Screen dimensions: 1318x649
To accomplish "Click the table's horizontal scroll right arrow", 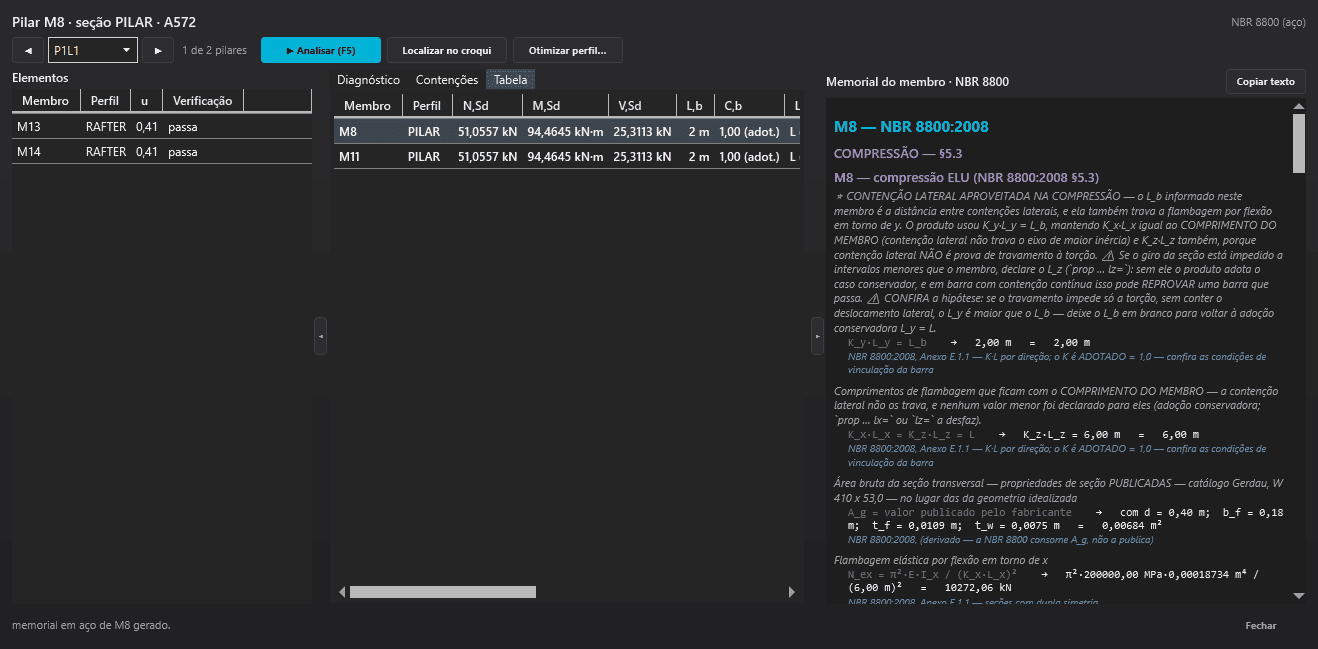I will (x=793, y=592).
